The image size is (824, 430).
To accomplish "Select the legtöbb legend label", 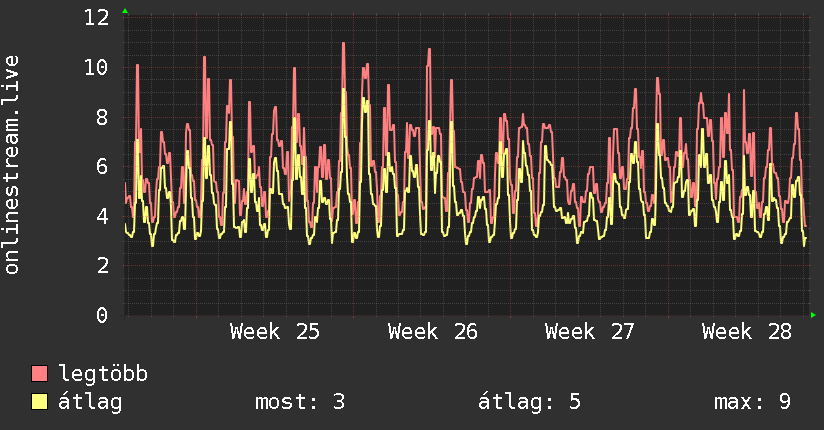I will (x=103, y=374).
